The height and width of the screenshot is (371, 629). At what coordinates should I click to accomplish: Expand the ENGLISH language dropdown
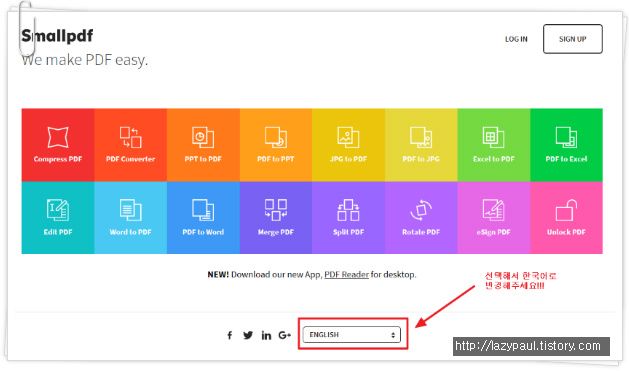[352, 335]
